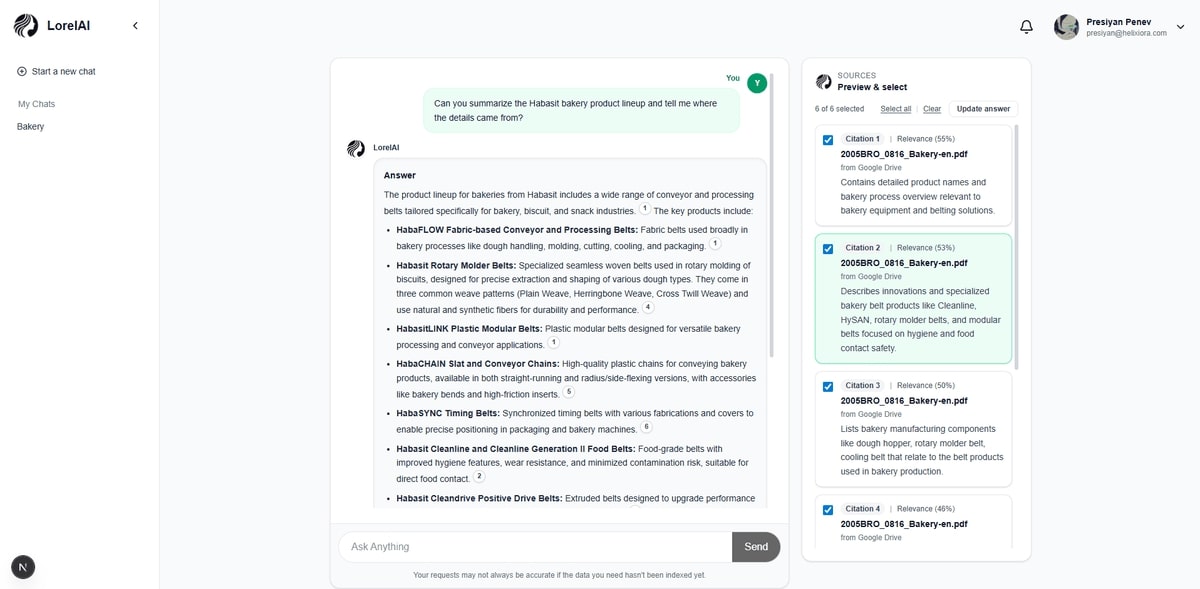Focus the 'Ask Anything' input field
The image size is (1200, 589).
(x=535, y=547)
